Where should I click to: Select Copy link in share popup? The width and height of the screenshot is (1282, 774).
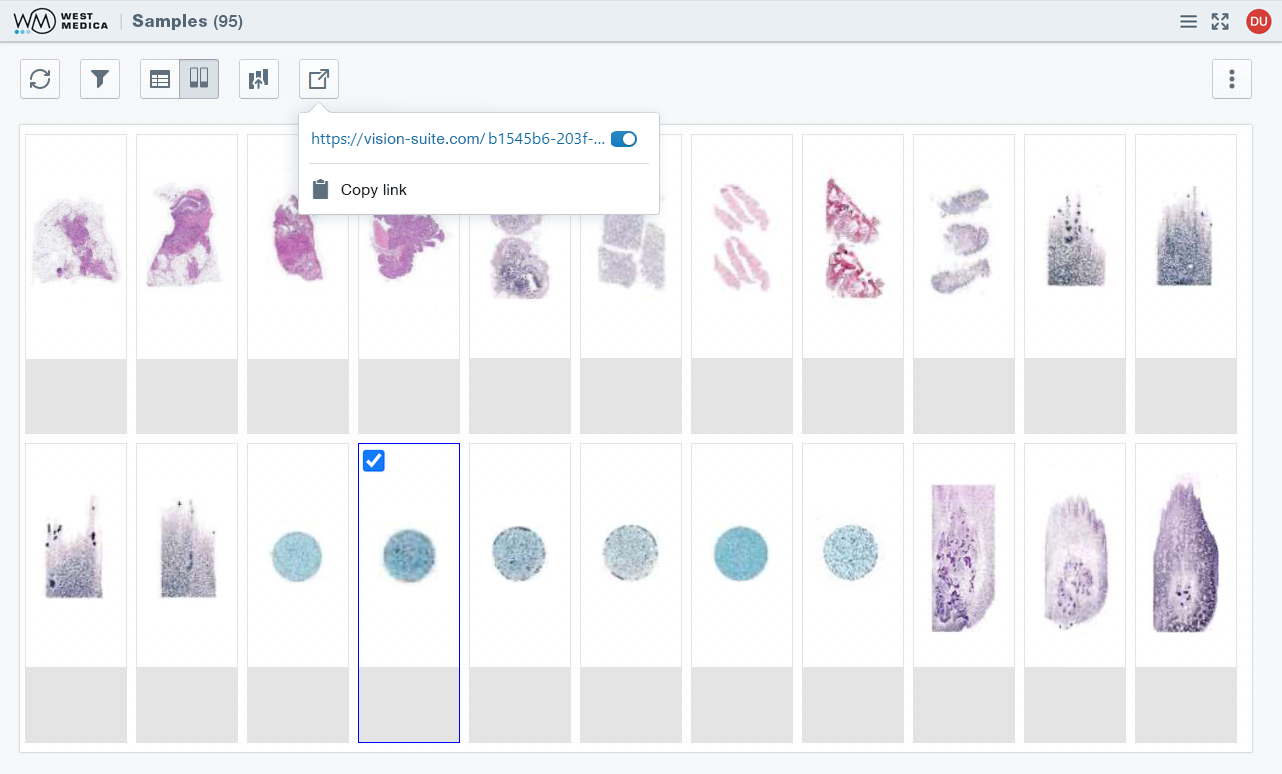373,190
